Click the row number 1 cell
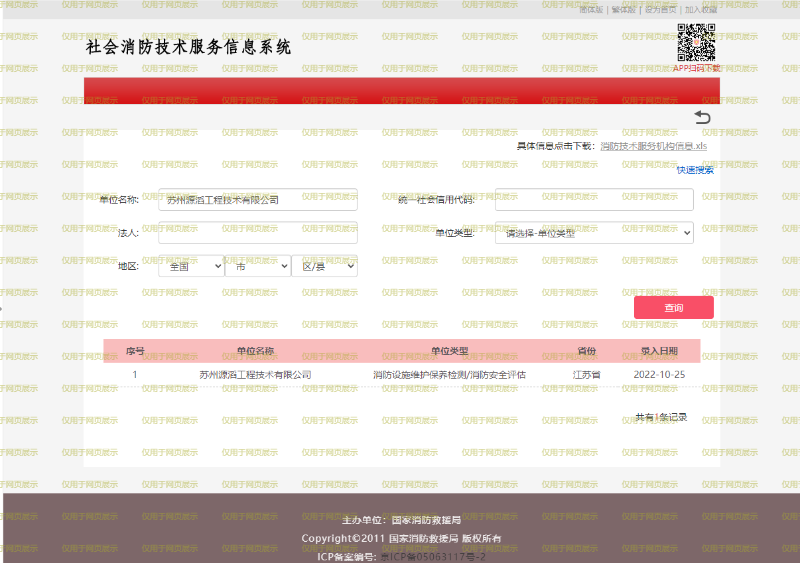This screenshot has width=800, height=563. click(x=135, y=375)
